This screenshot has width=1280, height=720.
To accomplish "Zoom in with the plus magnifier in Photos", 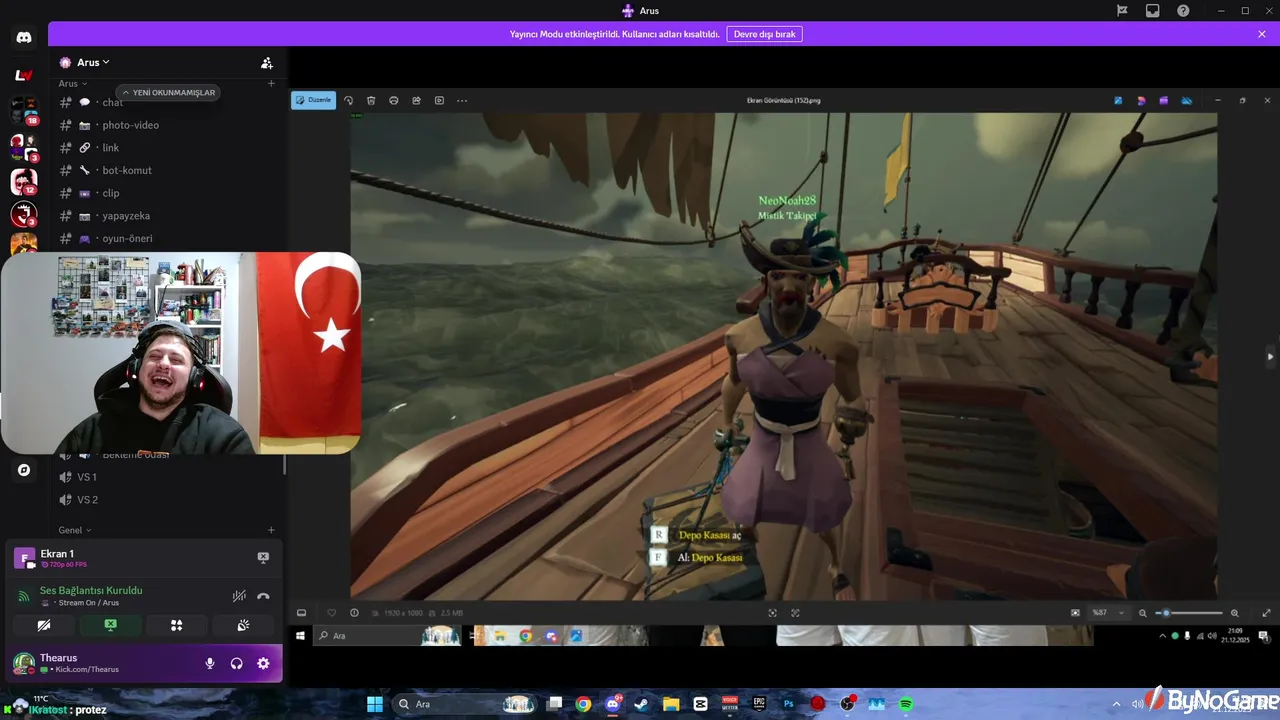I will pyautogui.click(x=1235, y=613).
